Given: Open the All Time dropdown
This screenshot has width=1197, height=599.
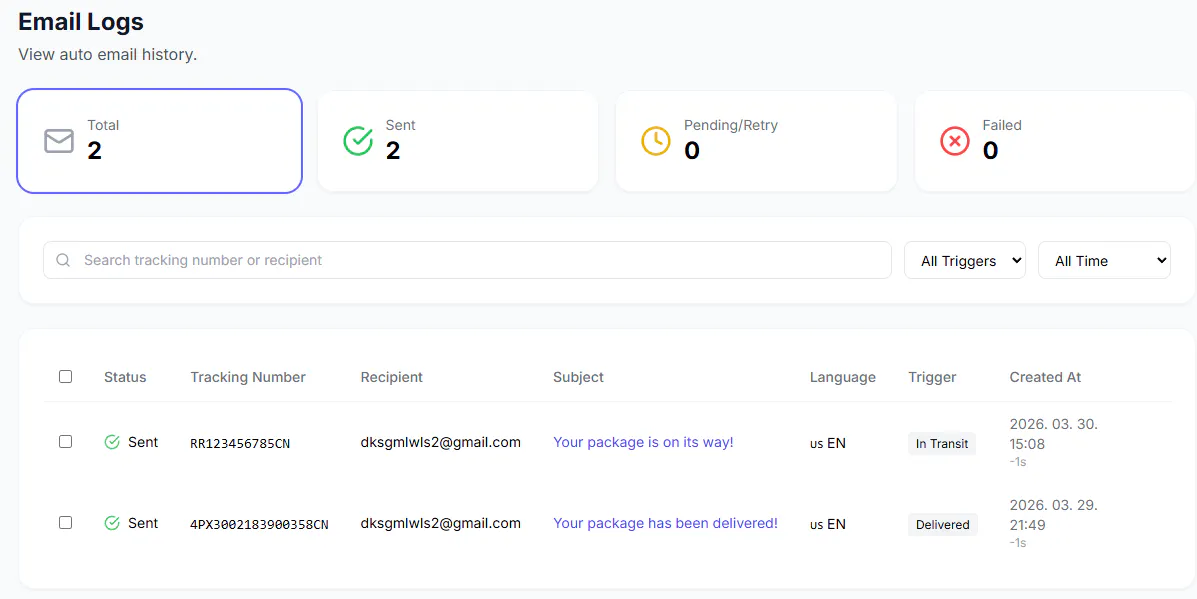Looking at the screenshot, I should (1104, 260).
